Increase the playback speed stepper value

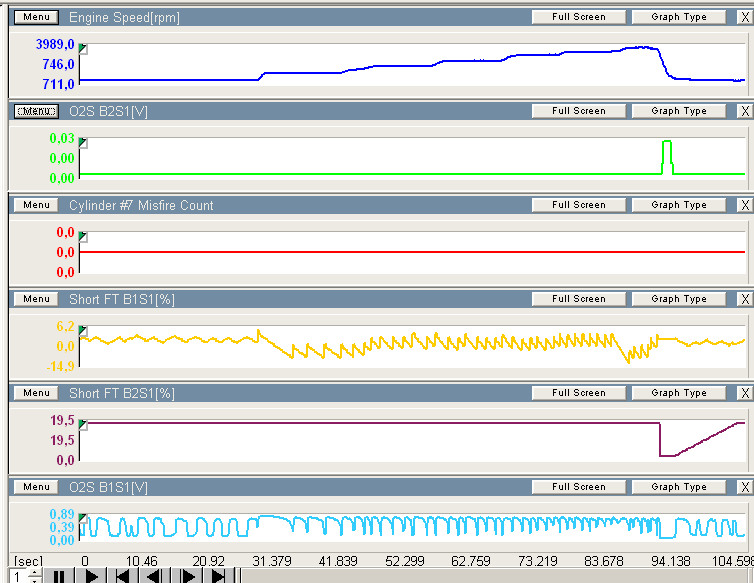point(36,572)
